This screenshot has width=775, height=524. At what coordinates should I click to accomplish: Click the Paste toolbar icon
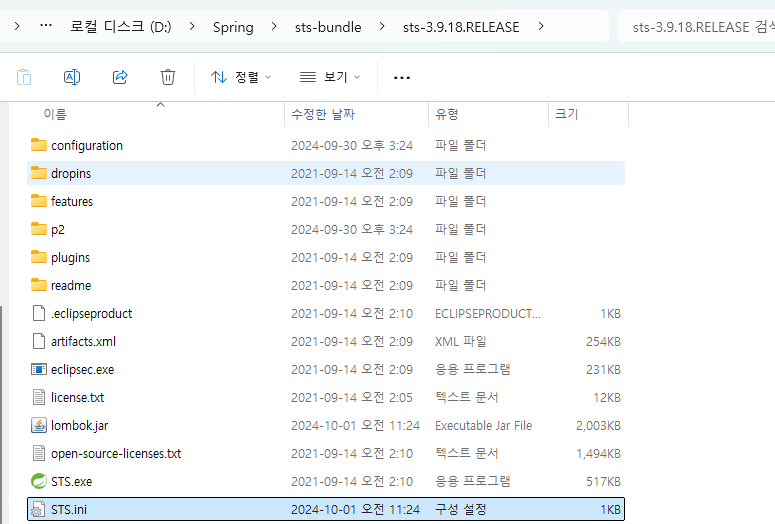tap(24, 77)
